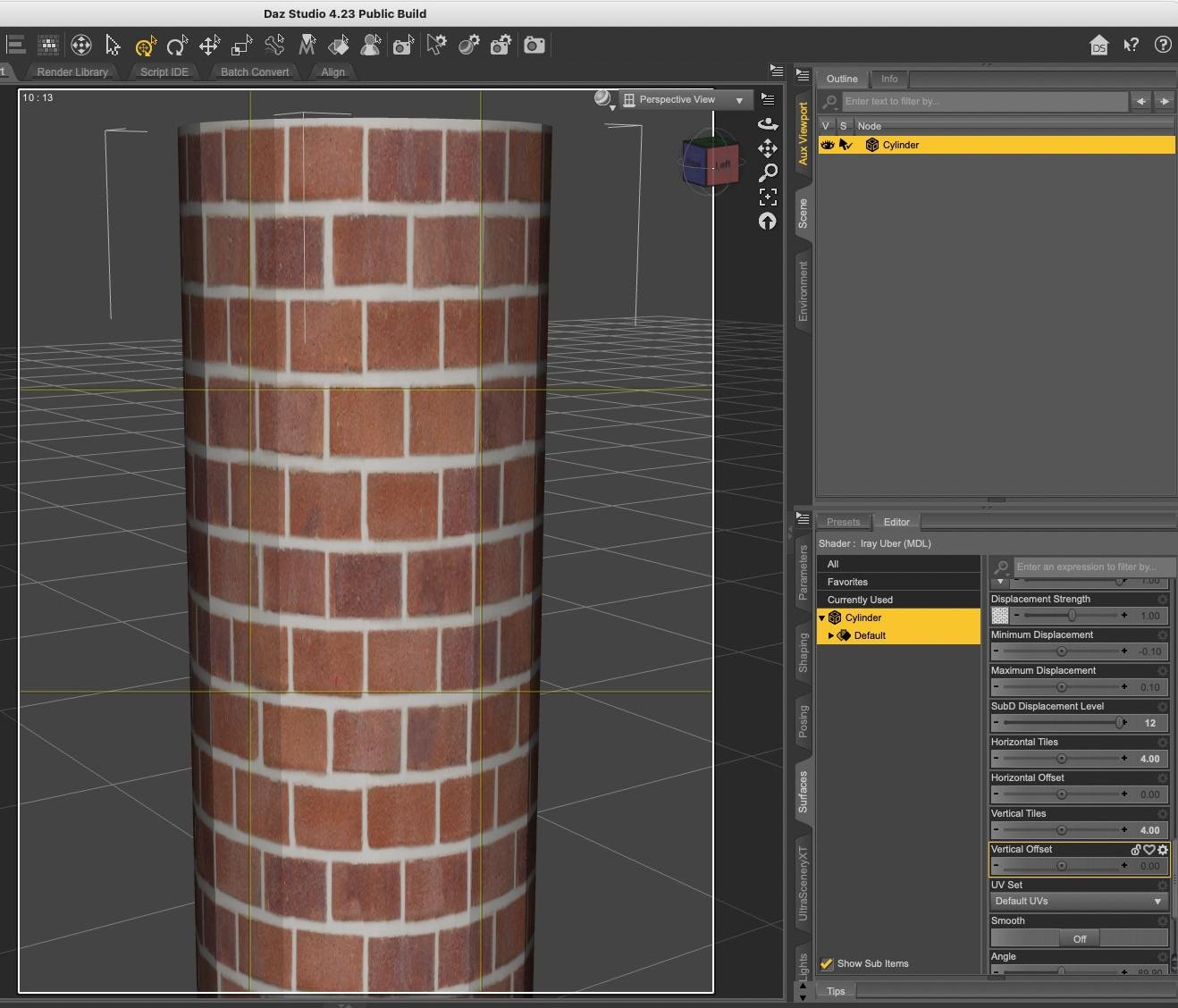The image size is (1178, 1008).
Task: Click the frame selection viewport icon
Action: coord(768,197)
